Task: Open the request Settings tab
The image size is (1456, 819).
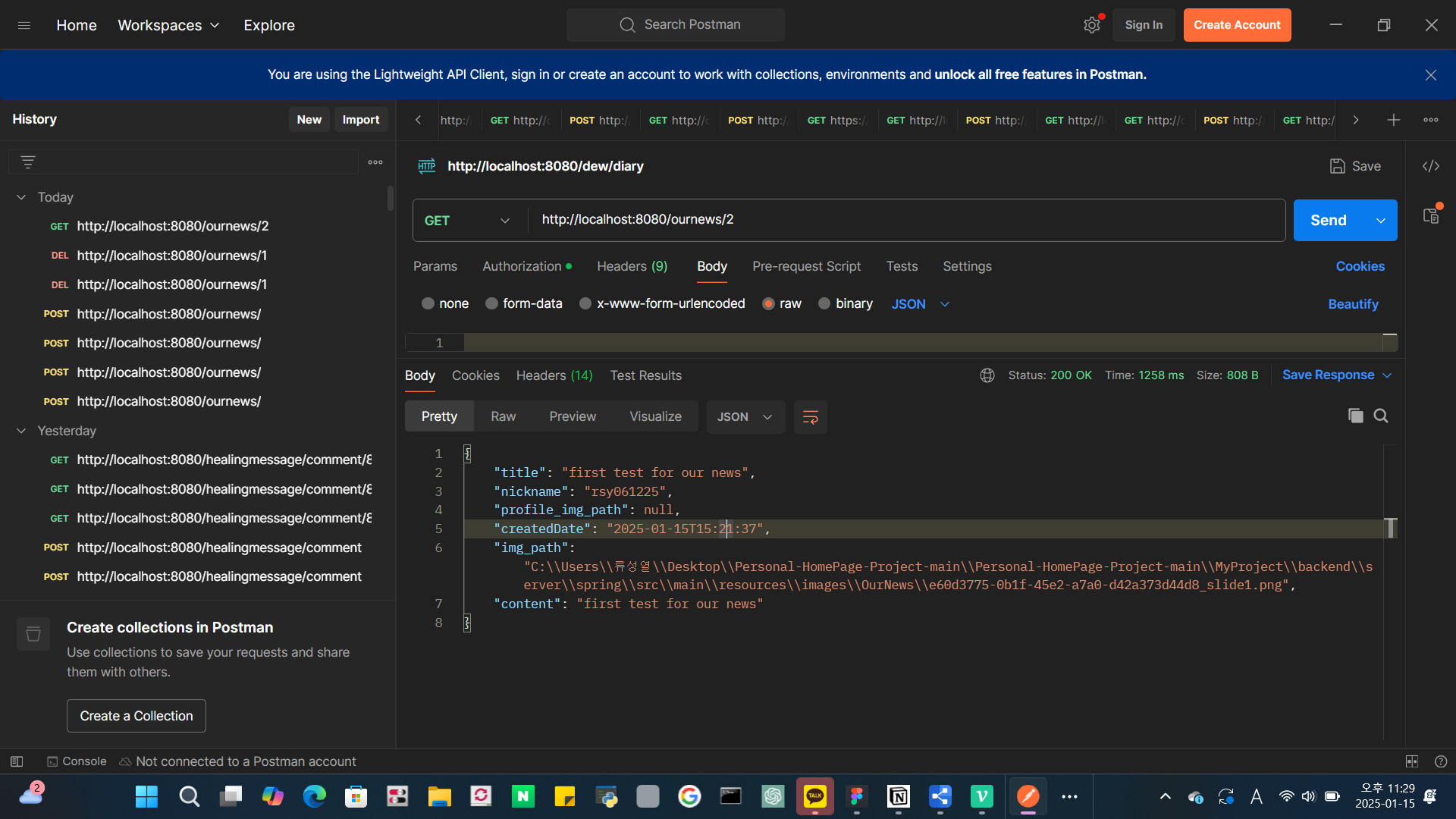Action: [968, 266]
